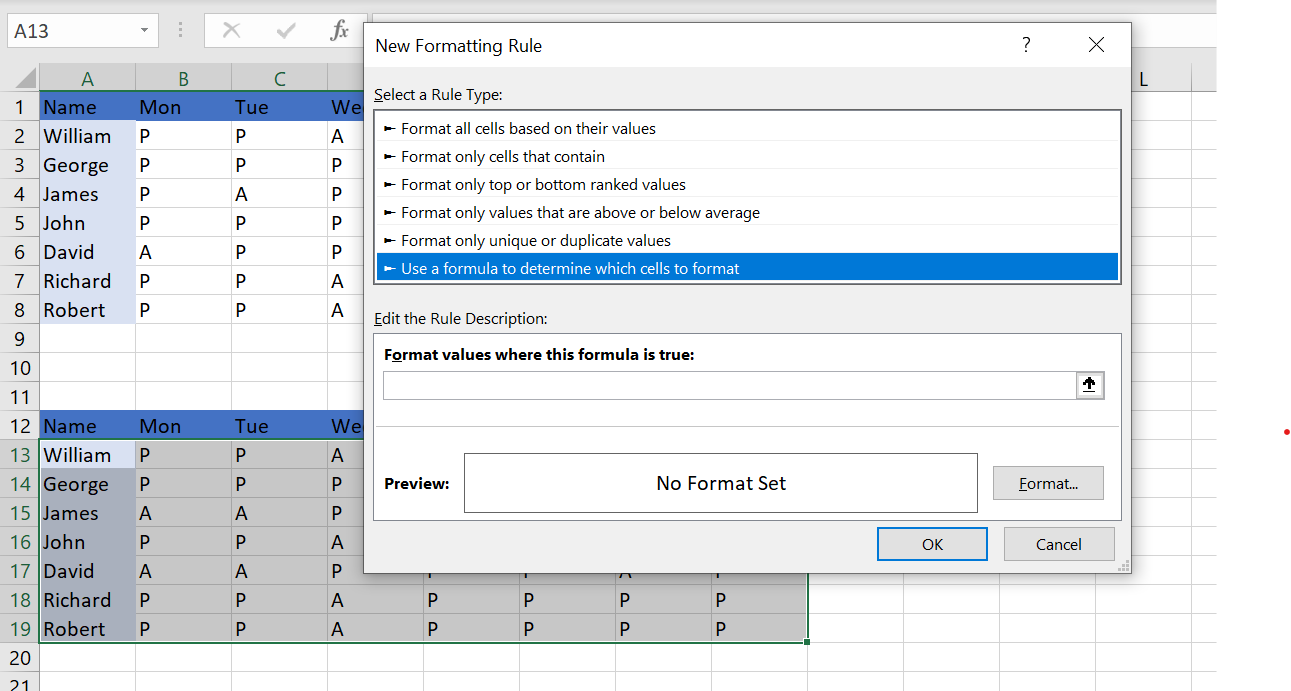Select row 9 header
This screenshot has height=691, width=1291.
(x=20, y=339)
